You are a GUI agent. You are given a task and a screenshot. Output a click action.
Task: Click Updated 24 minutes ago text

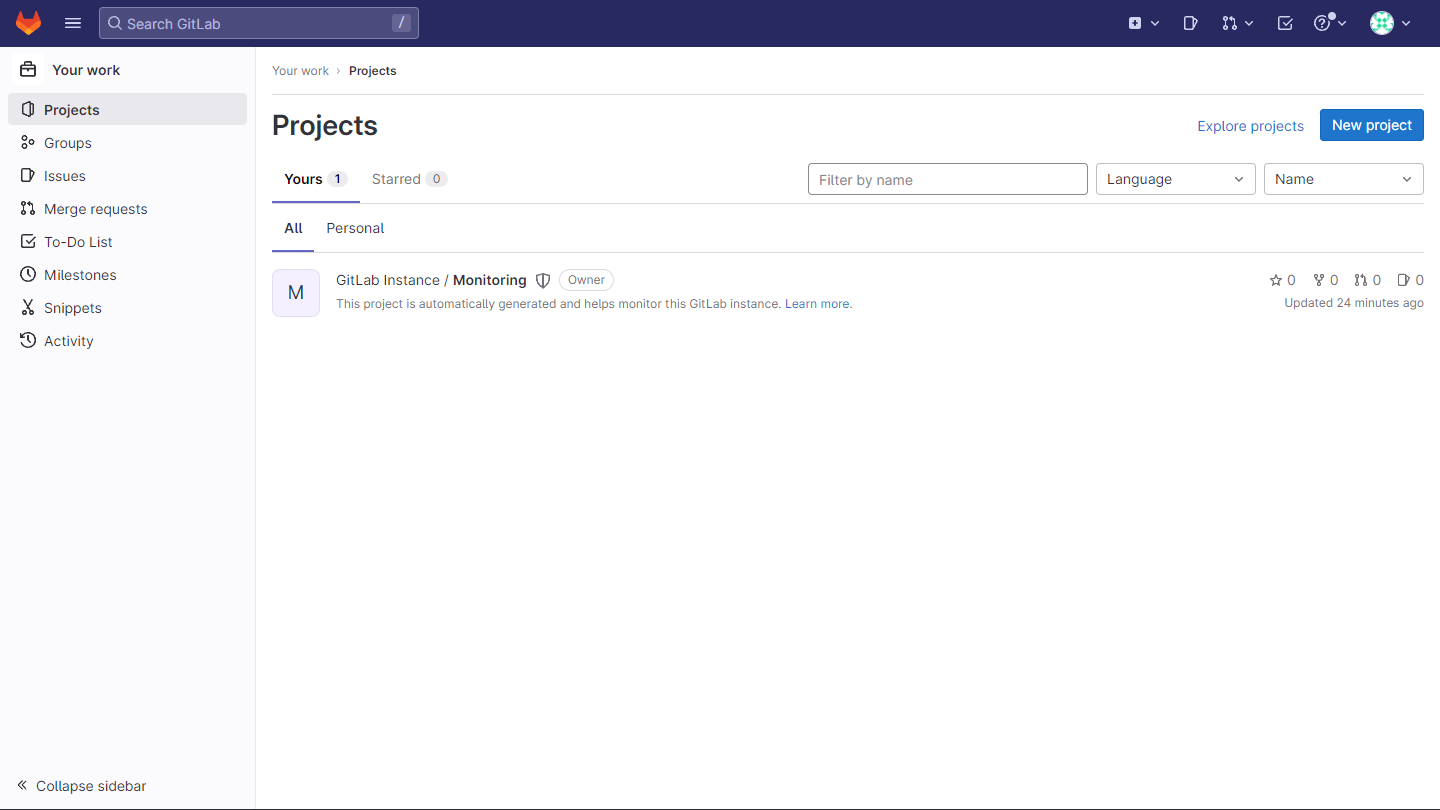[x=1354, y=303]
